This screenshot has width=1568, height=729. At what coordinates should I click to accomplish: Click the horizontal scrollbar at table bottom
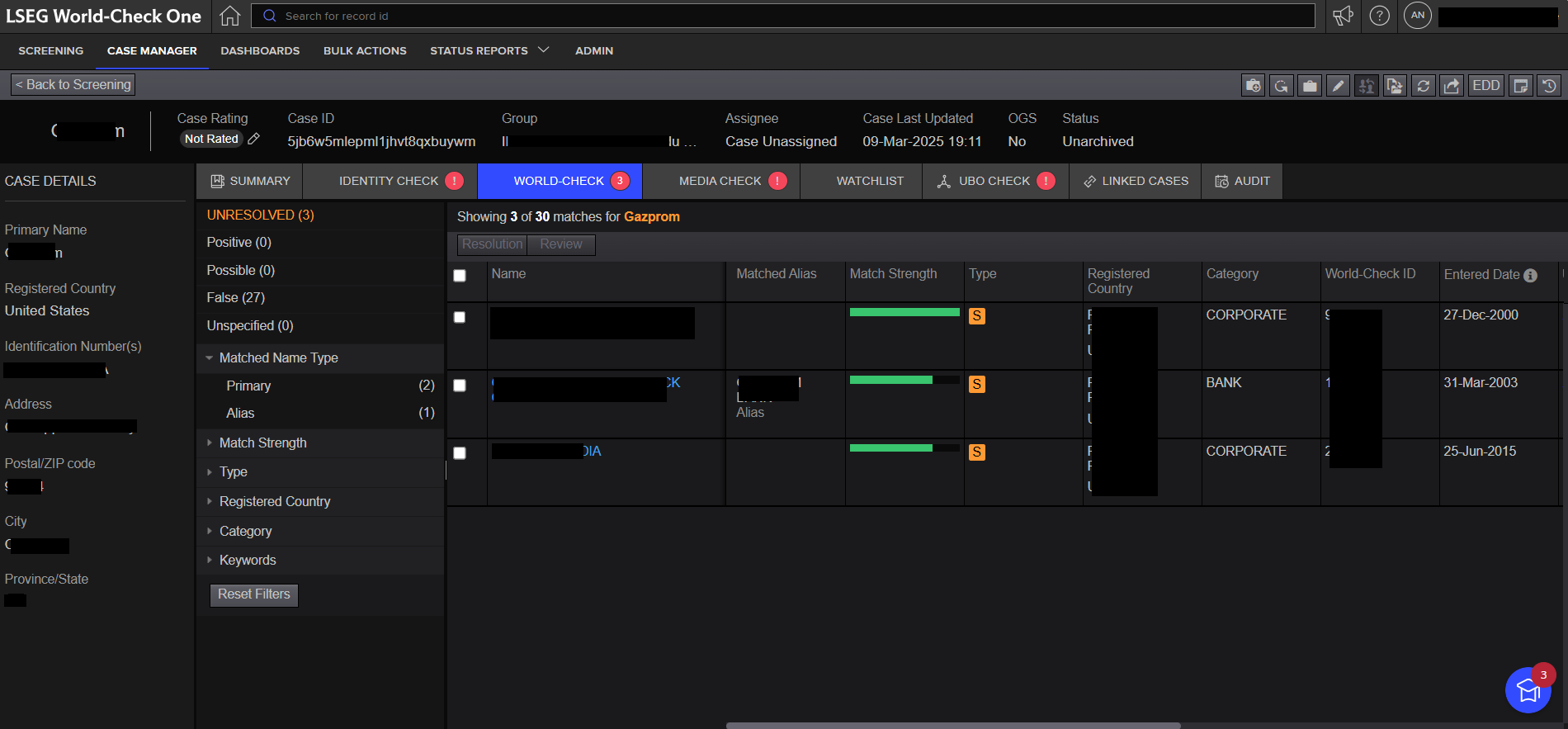click(x=953, y=726)
